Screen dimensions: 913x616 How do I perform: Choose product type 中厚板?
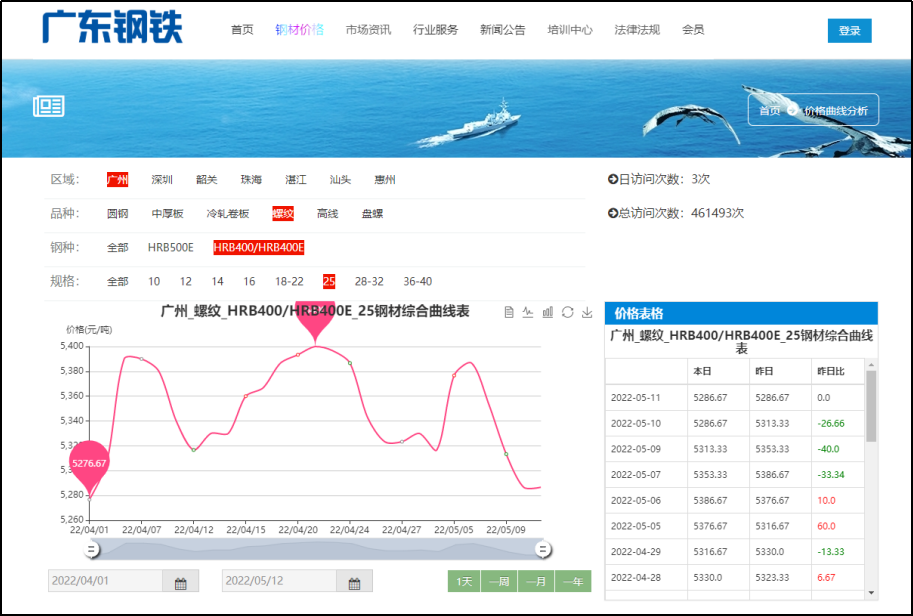[168, 214]
